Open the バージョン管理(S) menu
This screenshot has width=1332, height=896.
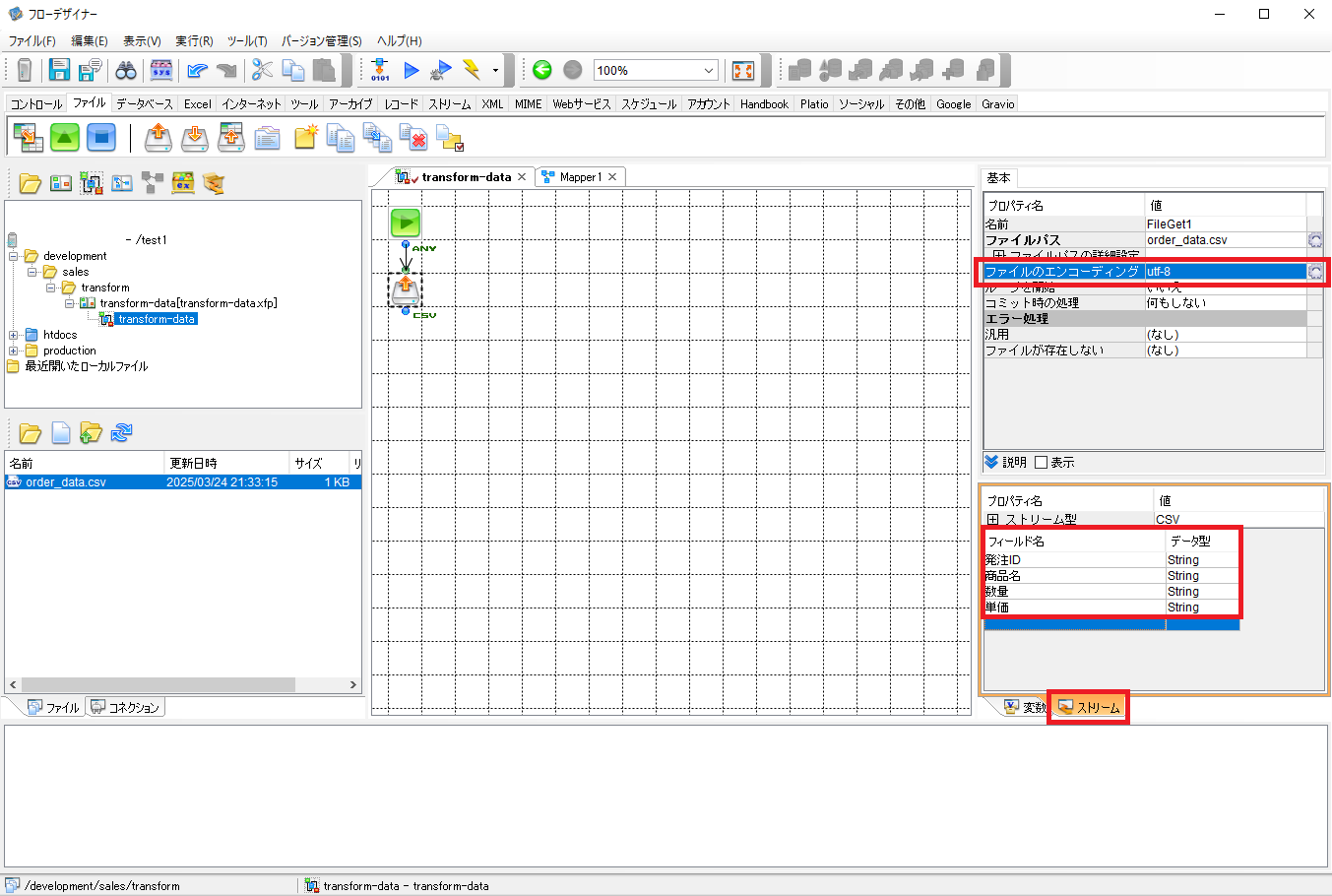pos(322,40)
